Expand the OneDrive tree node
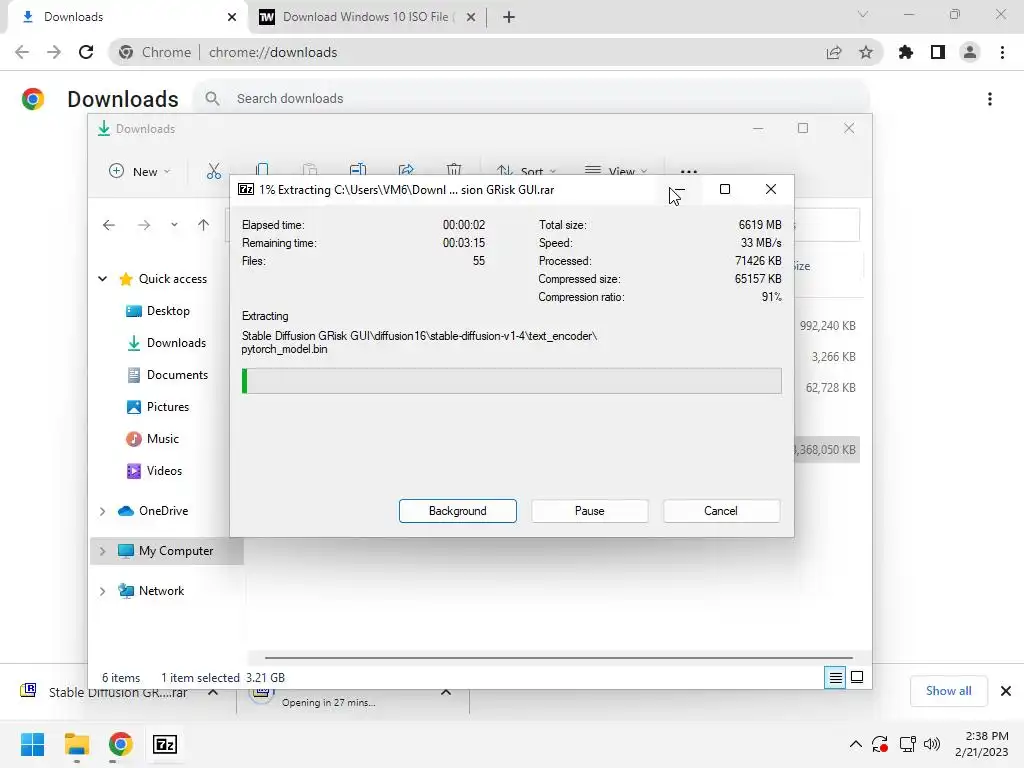 point(103,511)
